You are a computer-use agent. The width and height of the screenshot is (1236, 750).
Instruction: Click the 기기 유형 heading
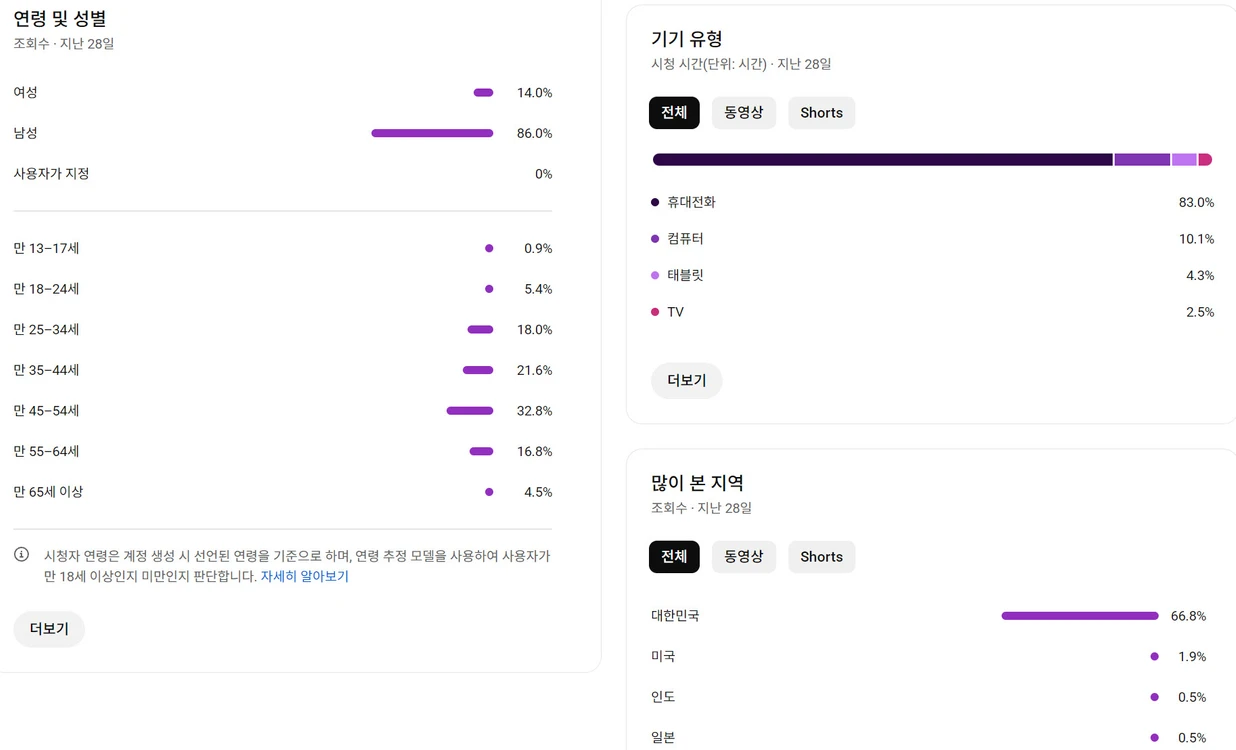687,39
